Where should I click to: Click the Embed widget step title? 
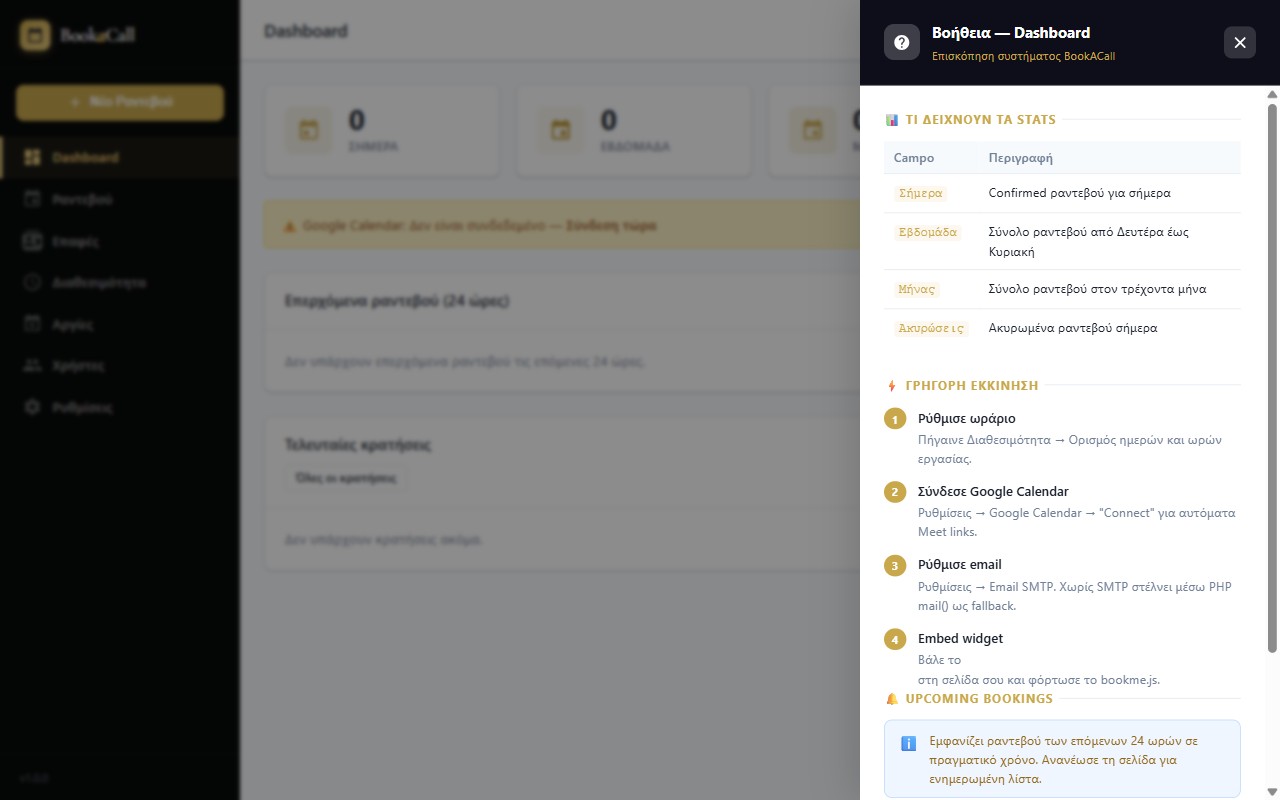960,638
